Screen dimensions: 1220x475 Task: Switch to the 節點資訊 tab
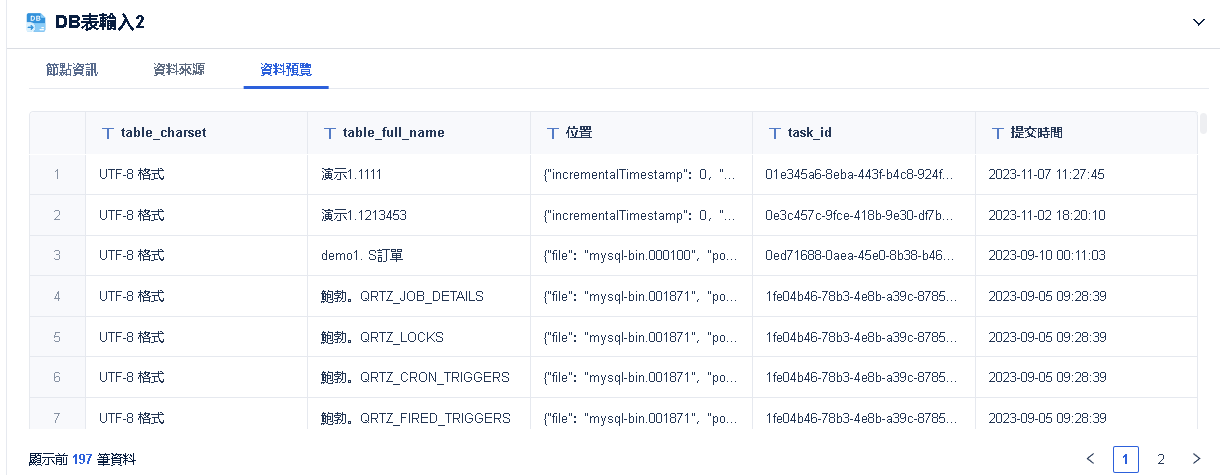(72, 70)
